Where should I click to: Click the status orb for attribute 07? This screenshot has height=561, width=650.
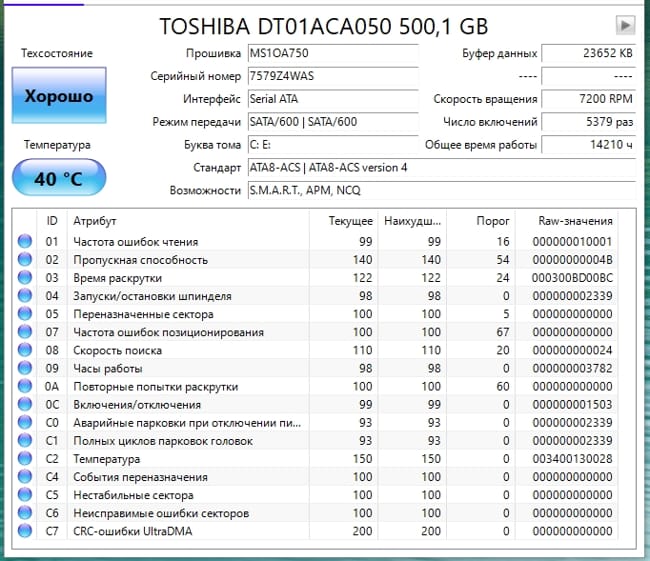(x=25, y=332)
